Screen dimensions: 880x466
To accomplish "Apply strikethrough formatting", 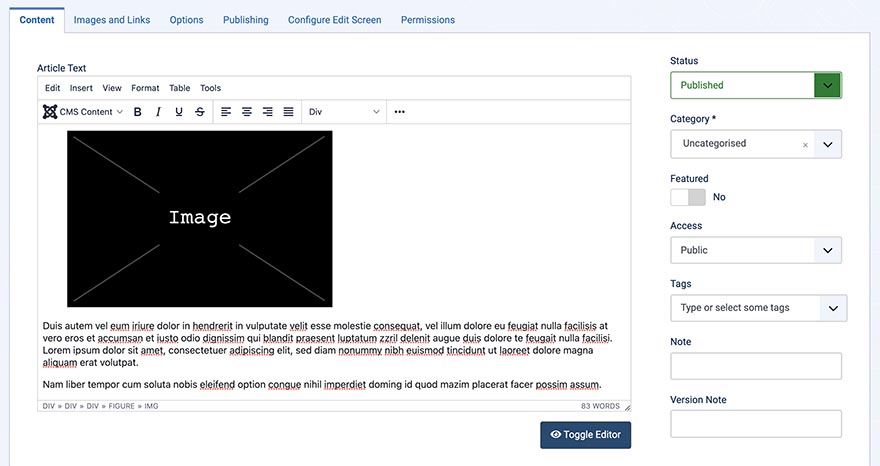I will coord(200,112).
